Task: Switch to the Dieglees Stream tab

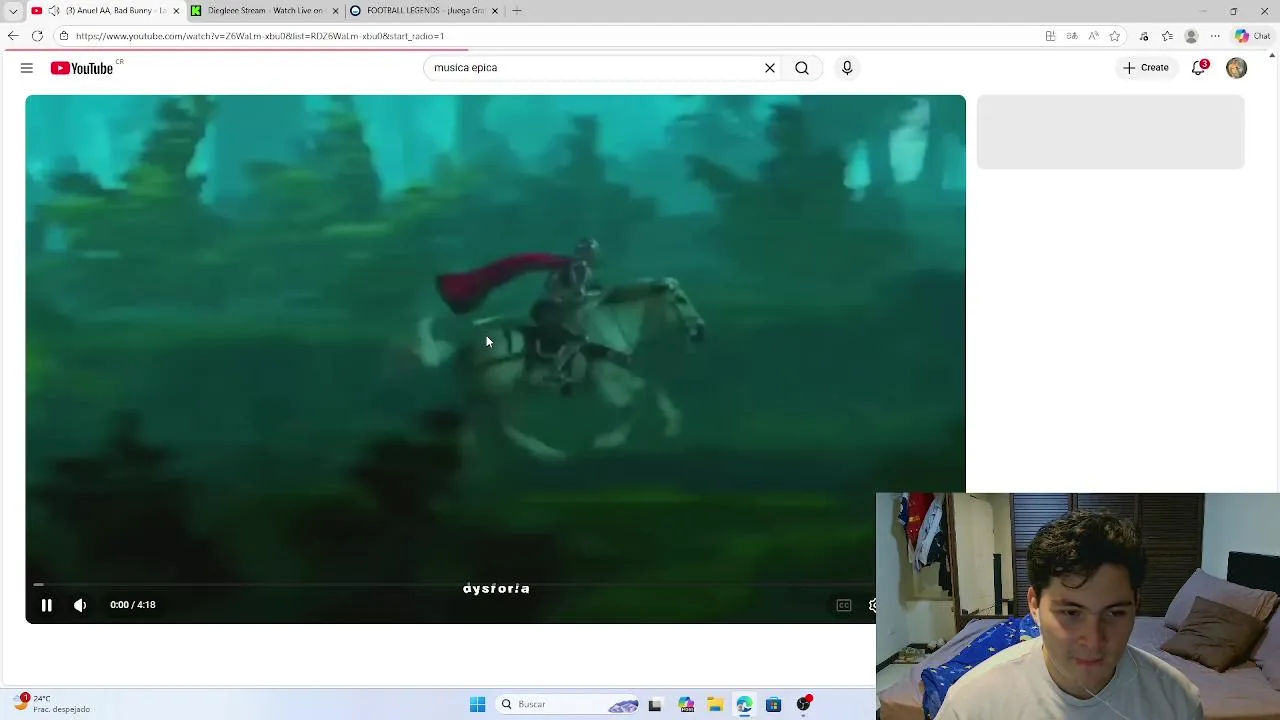Action: (265, 11)
